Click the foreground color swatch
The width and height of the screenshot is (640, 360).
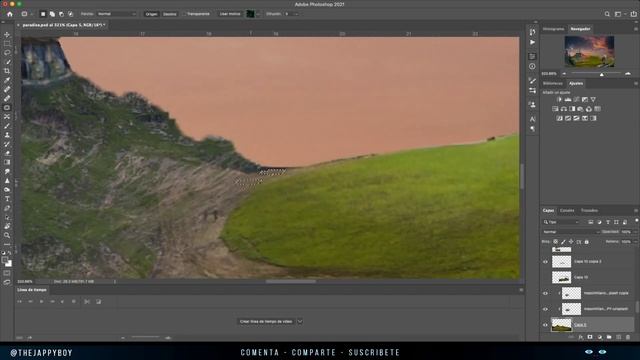pyautogui.click(x=5, y=260)
